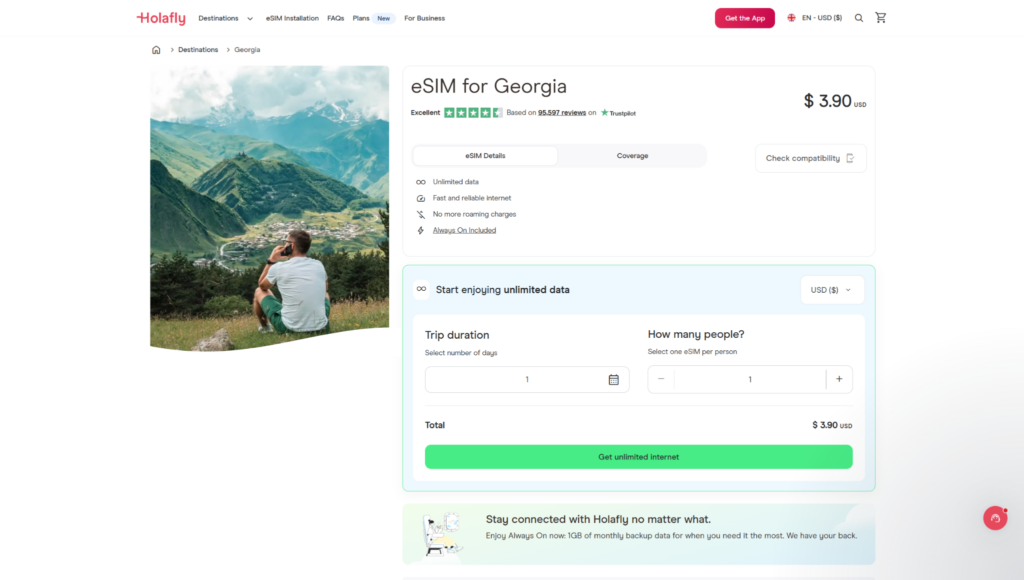The height and width of the screenshot is (580, 1024).
Task: Click 'How many people?' label
Action: pos(696,334)
